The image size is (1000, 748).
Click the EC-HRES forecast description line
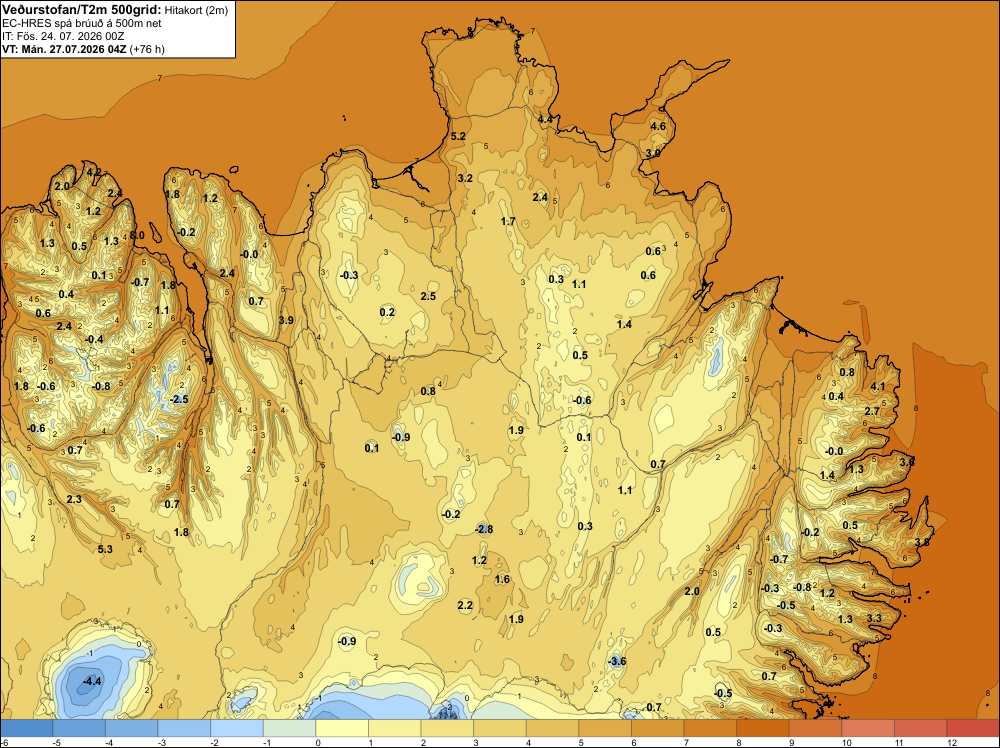(82, 23)
